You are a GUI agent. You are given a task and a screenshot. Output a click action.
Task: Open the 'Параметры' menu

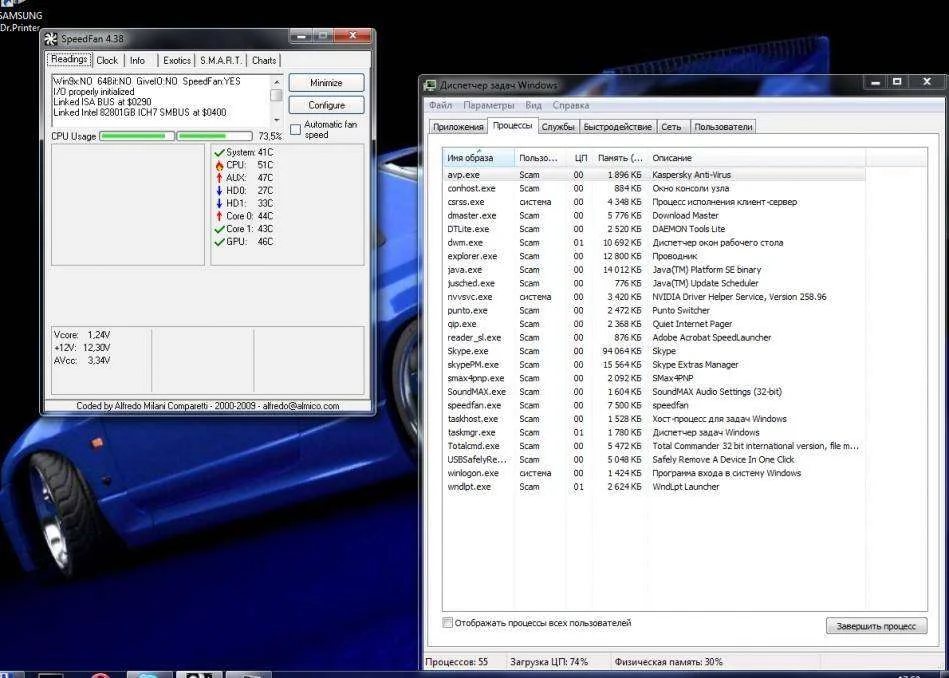(488, 105)
